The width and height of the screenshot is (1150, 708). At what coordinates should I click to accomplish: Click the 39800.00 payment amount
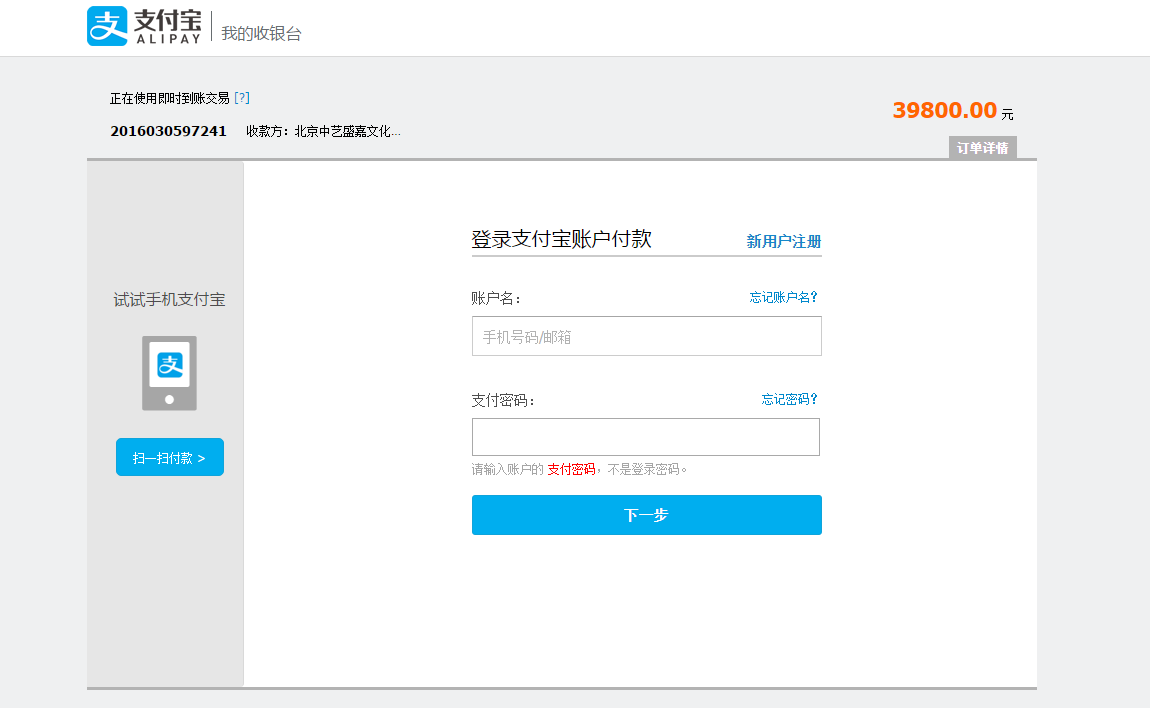(944, 111)
